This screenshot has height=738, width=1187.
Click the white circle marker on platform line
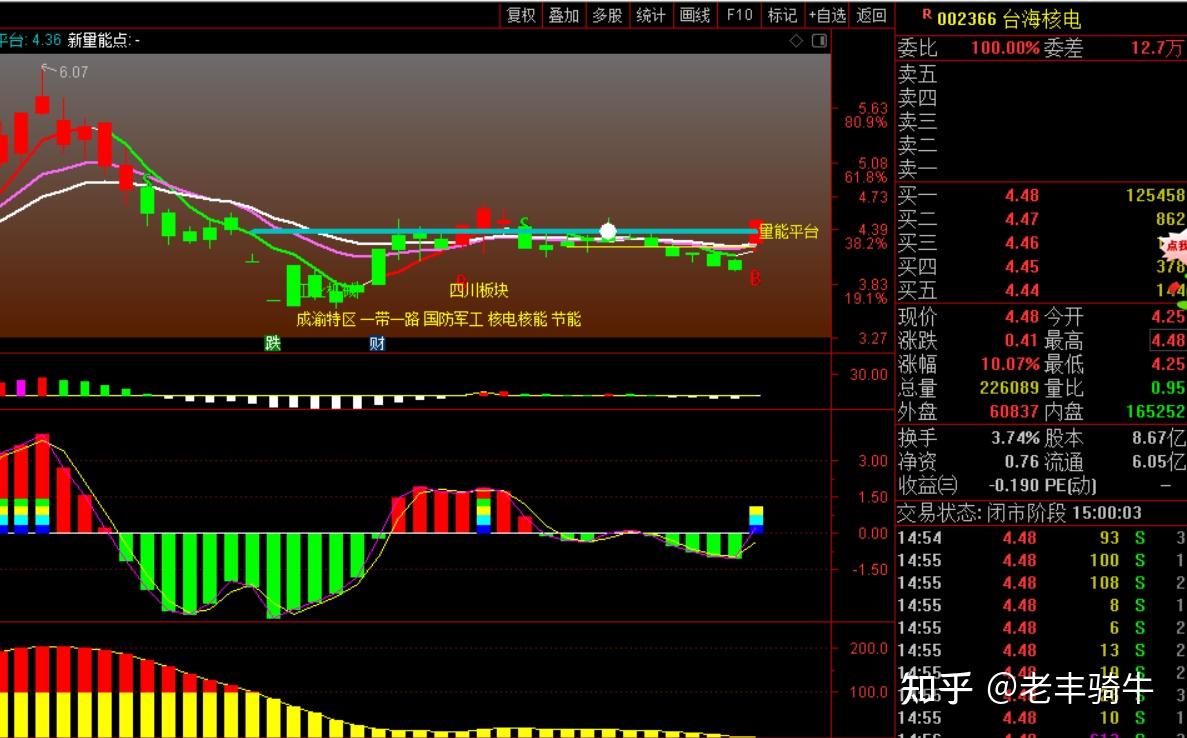[x=608, y=231]
